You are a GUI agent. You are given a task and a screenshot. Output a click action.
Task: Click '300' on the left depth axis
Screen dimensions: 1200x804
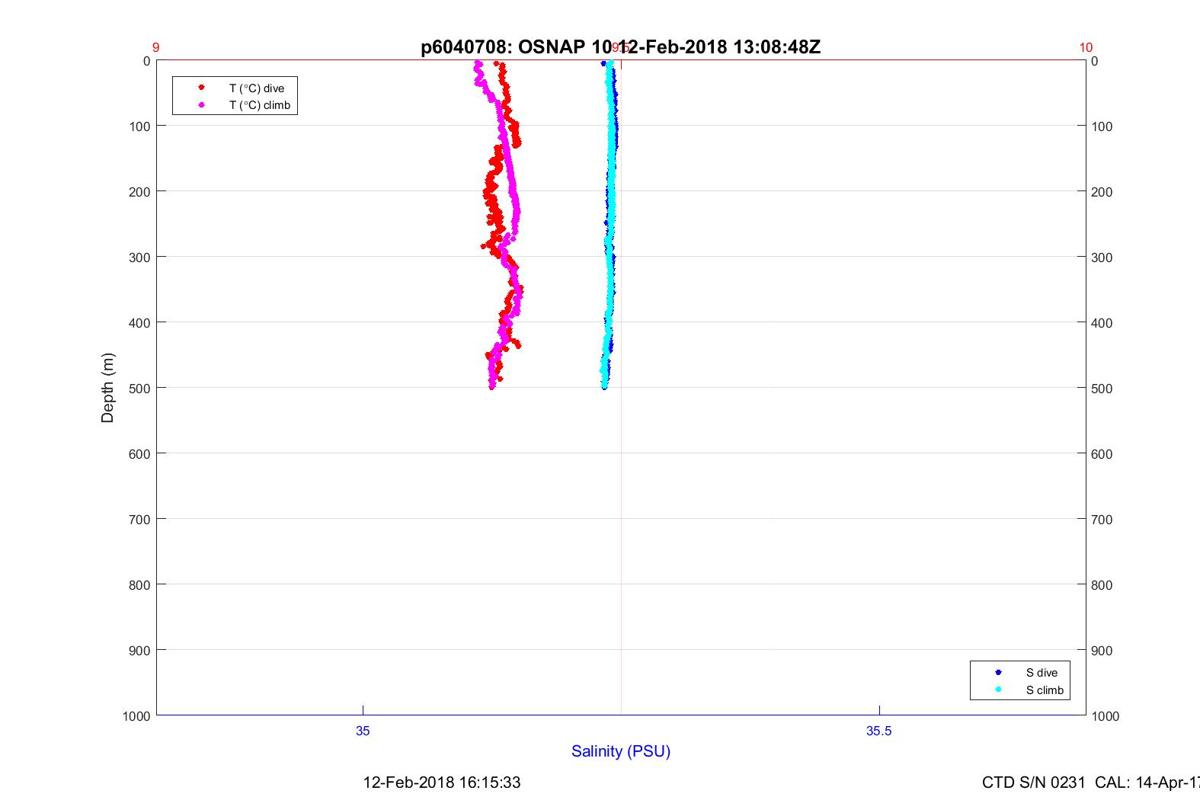click(x=140, y=257)
